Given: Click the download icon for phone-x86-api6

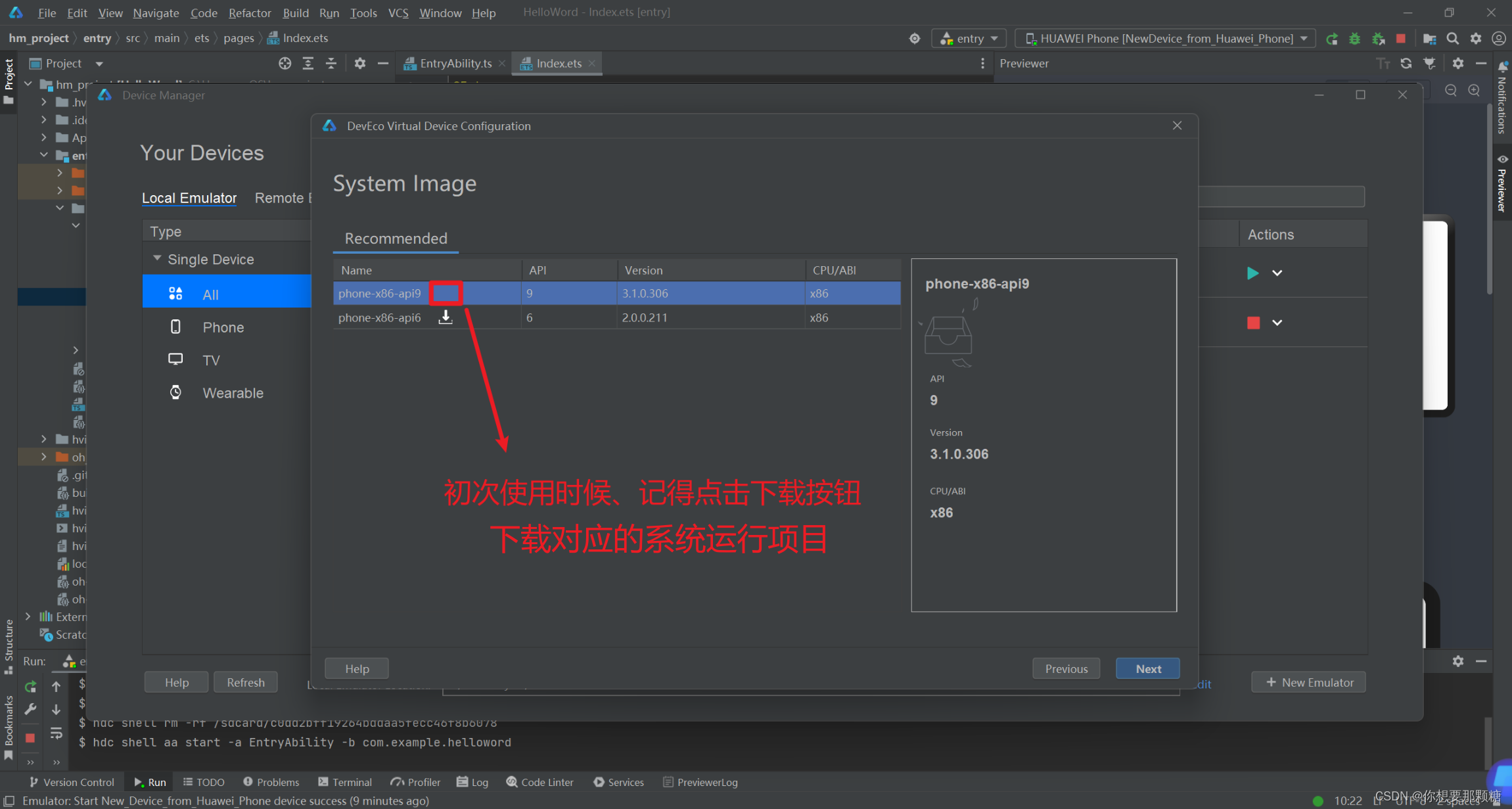Looking at the screenshot, I should pos(446,317).
